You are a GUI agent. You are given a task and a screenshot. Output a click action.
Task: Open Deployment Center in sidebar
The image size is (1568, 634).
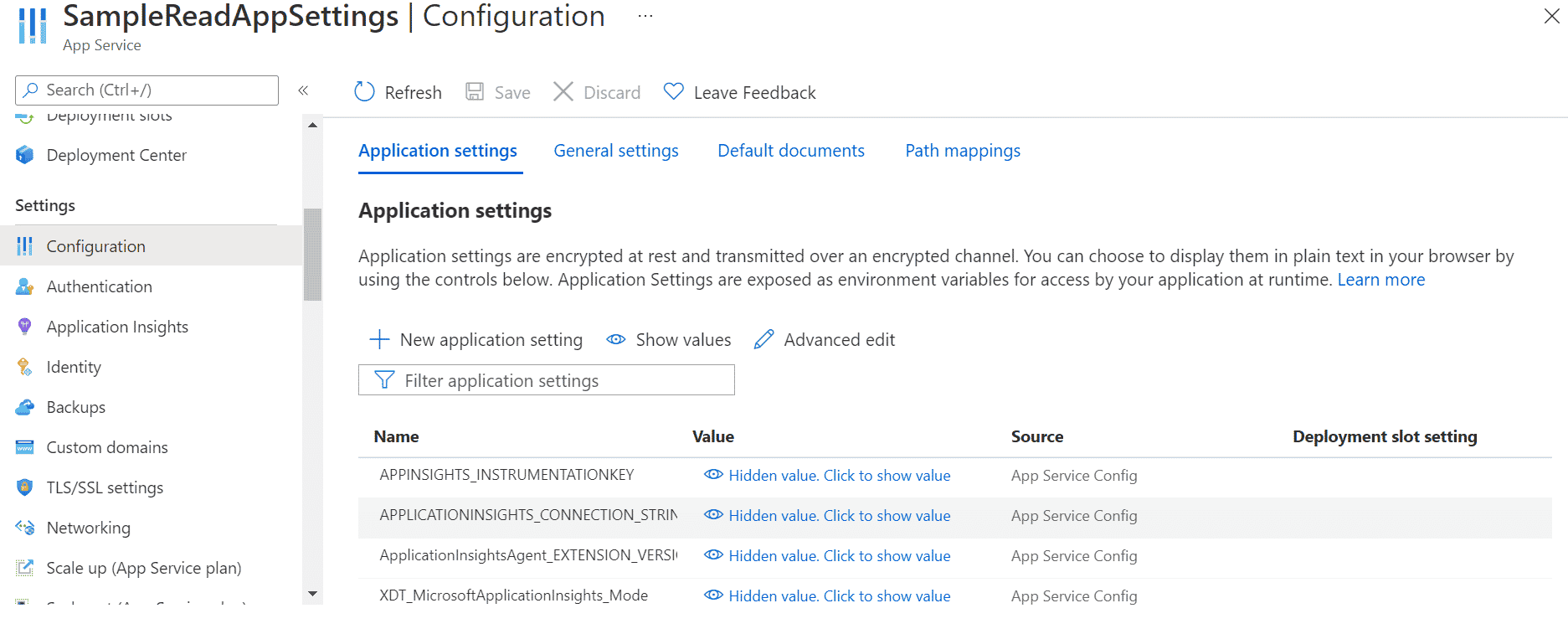click(116, 155)
